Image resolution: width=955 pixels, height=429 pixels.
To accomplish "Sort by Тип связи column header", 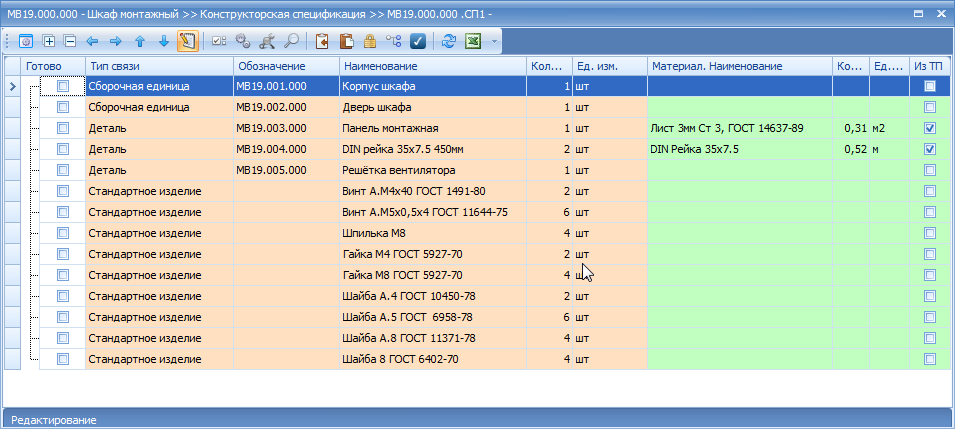I will [x=159, y=66].
